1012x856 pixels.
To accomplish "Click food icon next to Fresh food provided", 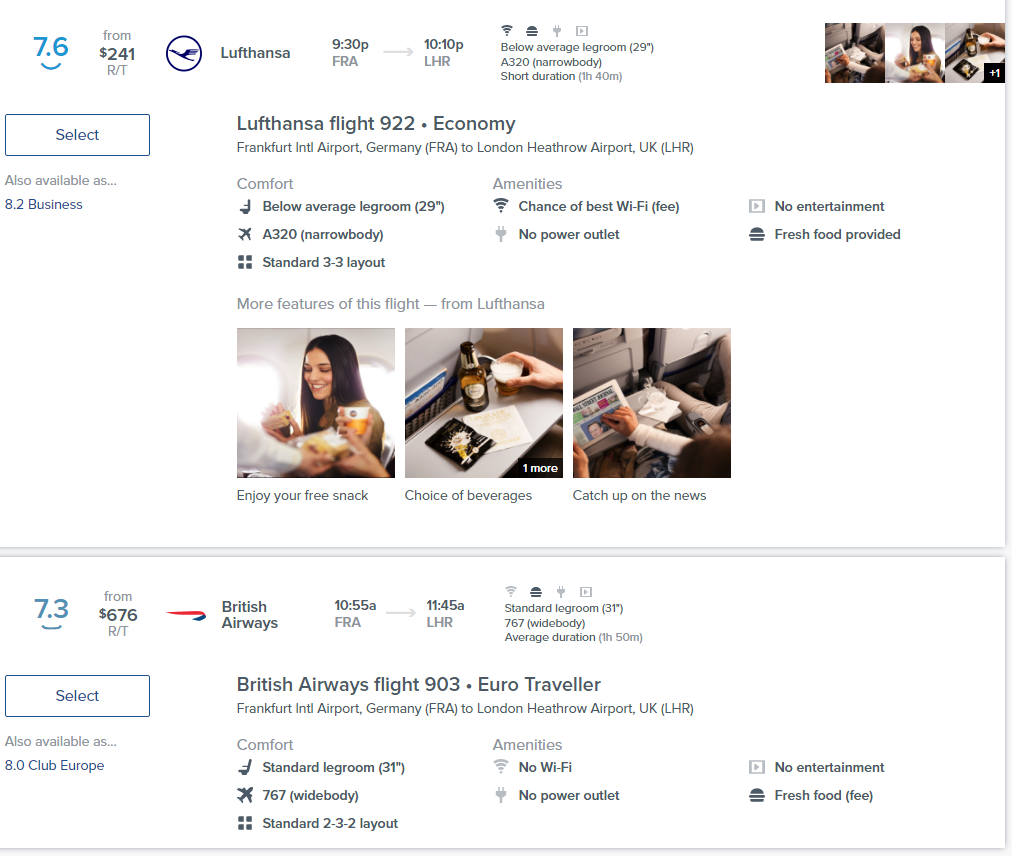I will 757,234.
